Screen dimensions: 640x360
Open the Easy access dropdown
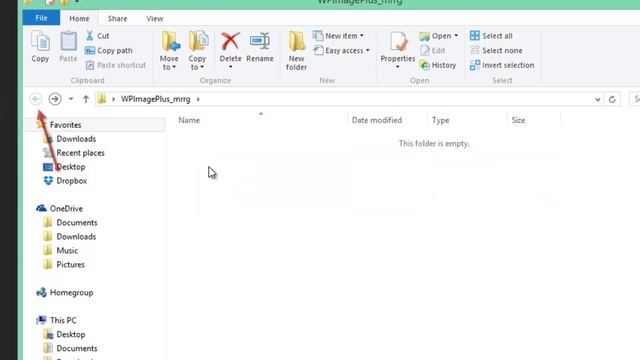(342, 51)
